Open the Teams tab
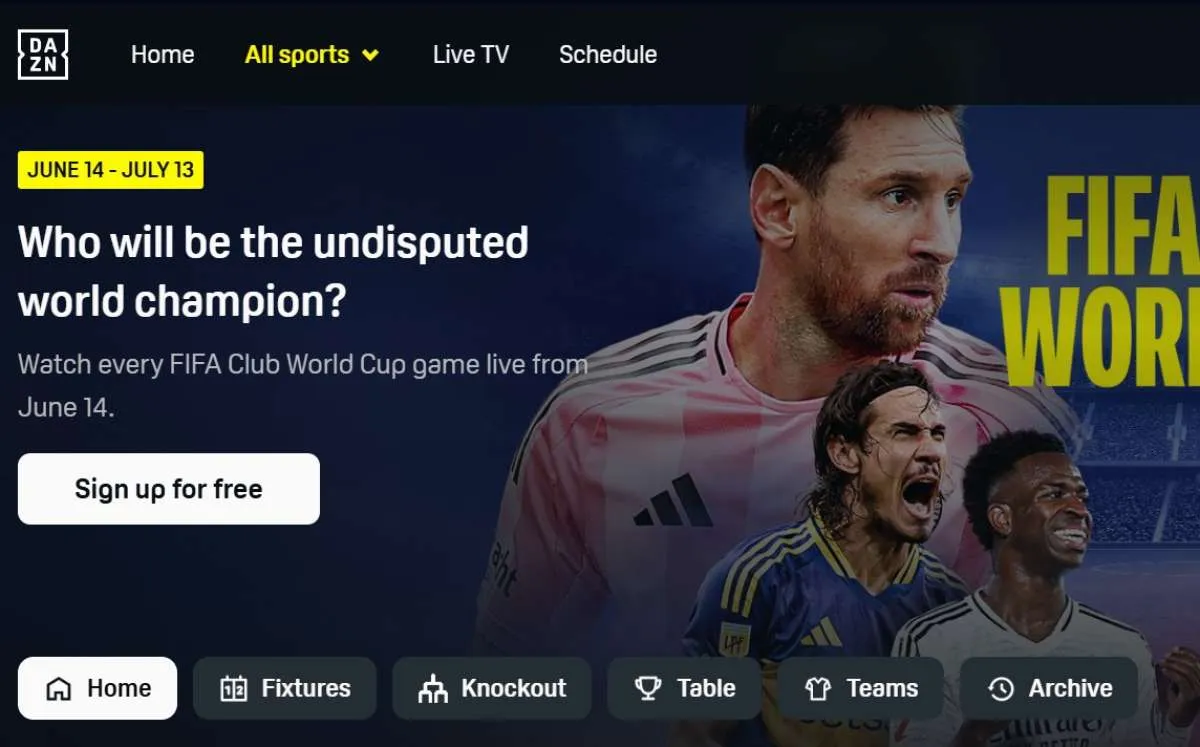Image resolution: width=1200 pixels, height=747 pixels. [x=860, y=688]
